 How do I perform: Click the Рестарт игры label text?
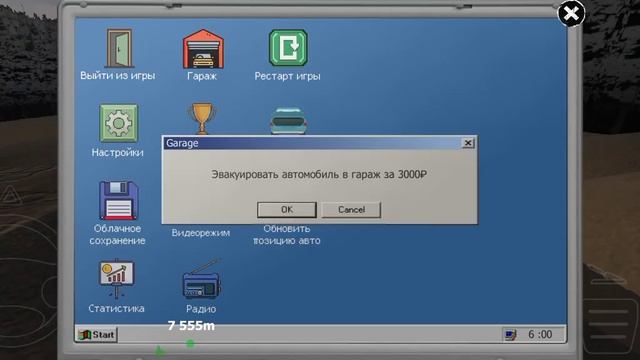coord(287,76)
